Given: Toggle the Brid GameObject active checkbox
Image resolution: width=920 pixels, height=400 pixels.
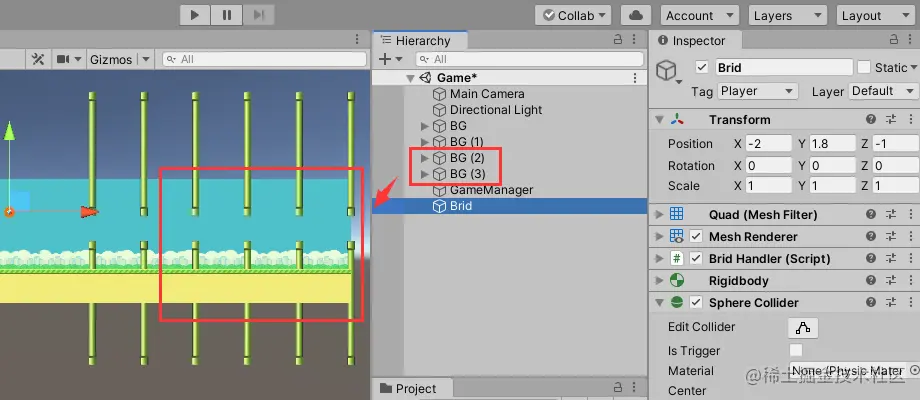Looking at the screenshot, I should pyautogui.click(x=702, y=67).
